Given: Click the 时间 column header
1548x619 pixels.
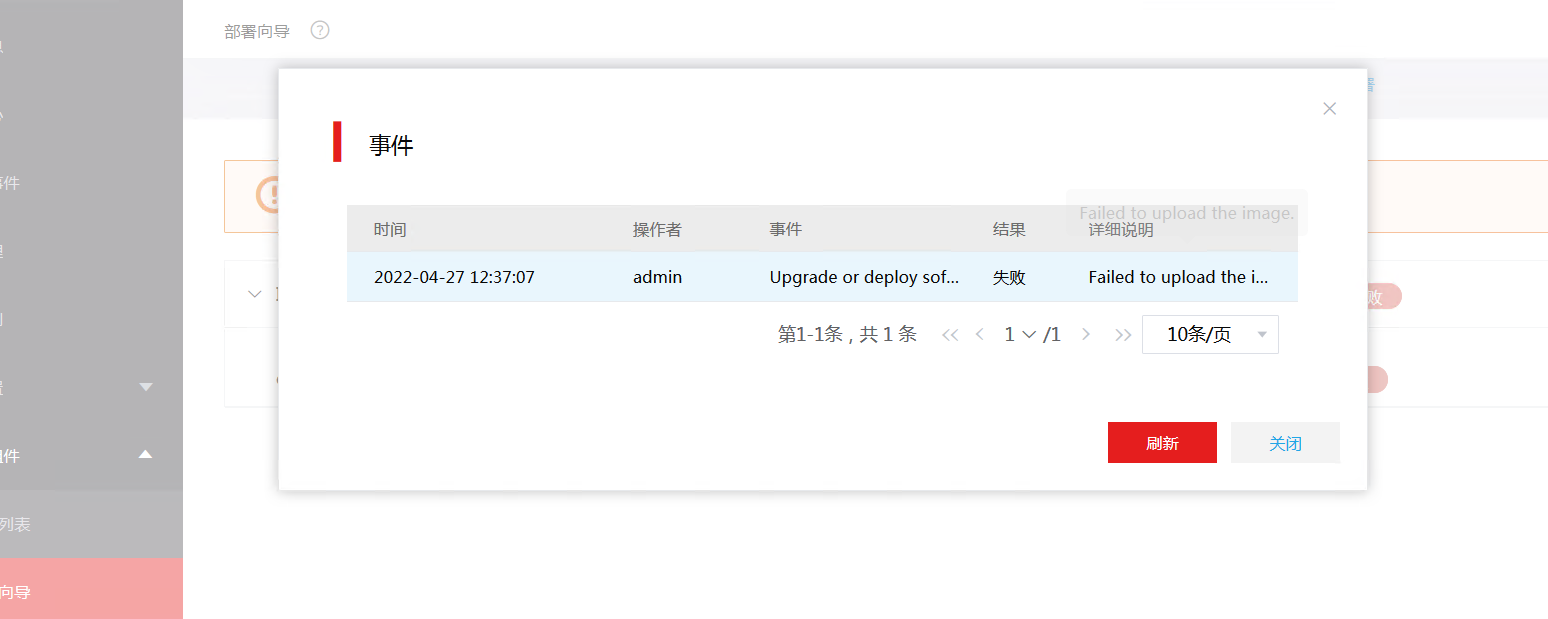Looking at the screenshot, I should (x=390, y=230).
